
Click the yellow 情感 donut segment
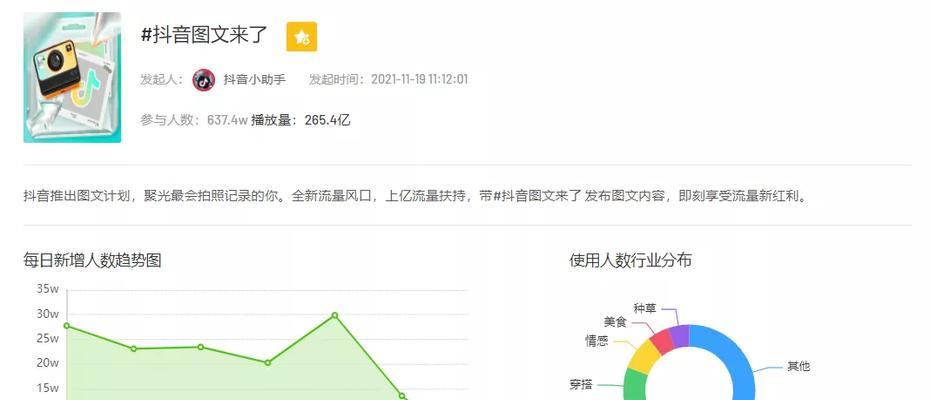coord(644,358)
